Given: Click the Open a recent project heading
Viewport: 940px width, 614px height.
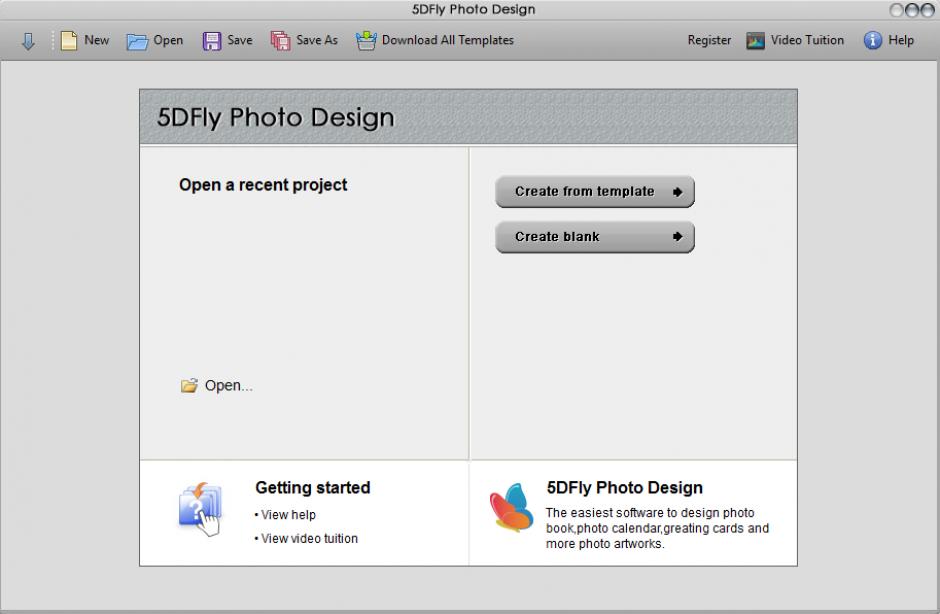Looking at the screenshot, I should (263, 185).
